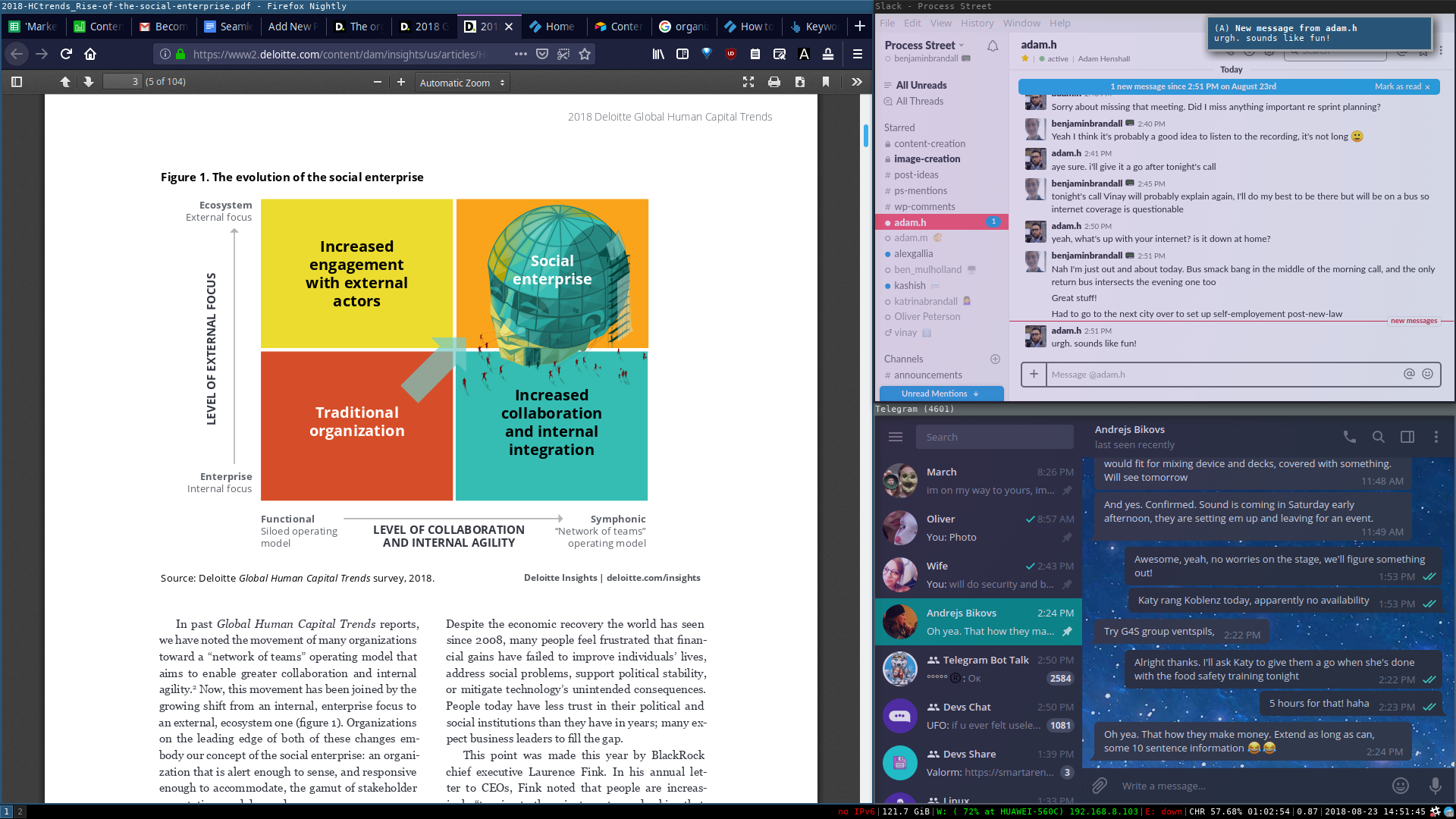Image resolution: width=1456 pixels, height=819 pixels.
Task: View site information icon in URL bar
Action: (165, 54)
